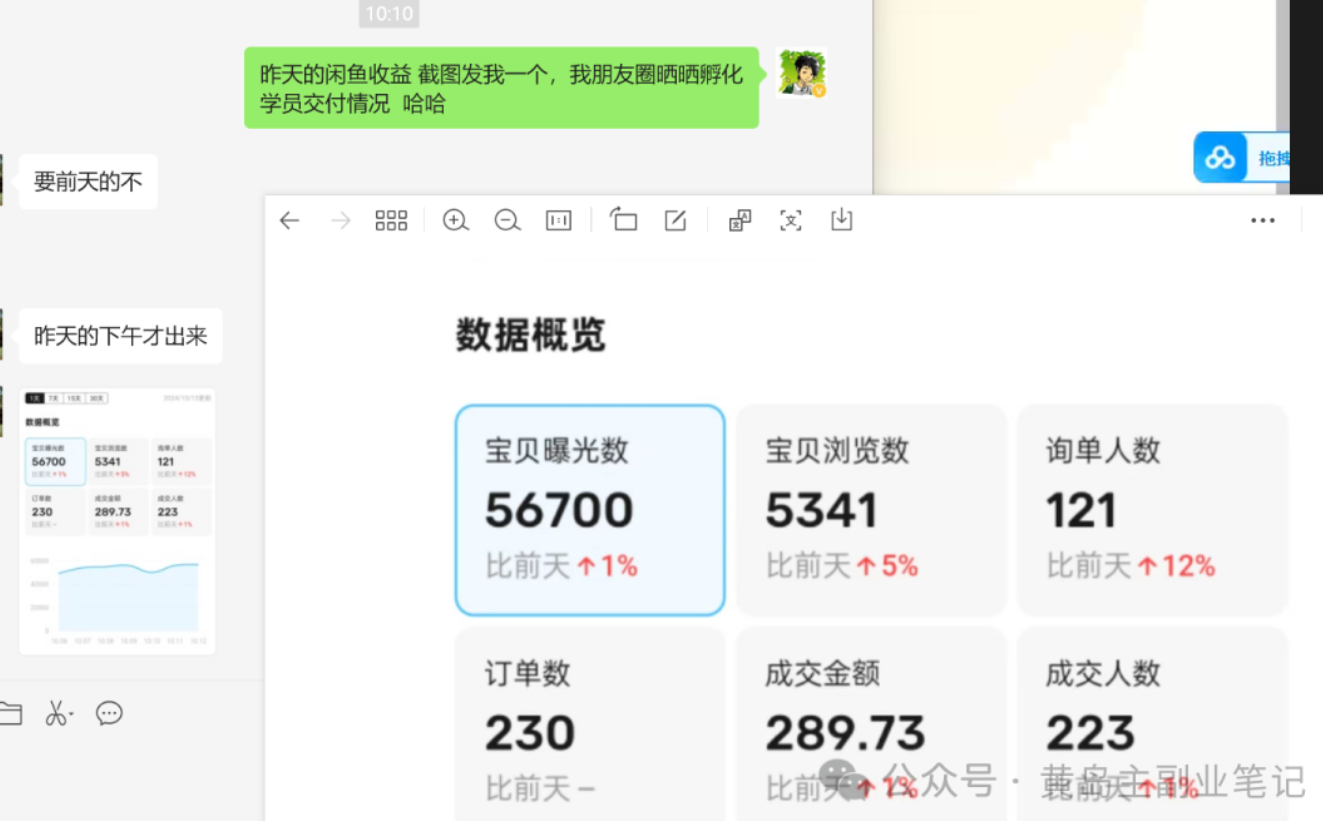Edit the image with the pencil icon
The width and height of the screenshot is (1323, 821).
[676, 221]
